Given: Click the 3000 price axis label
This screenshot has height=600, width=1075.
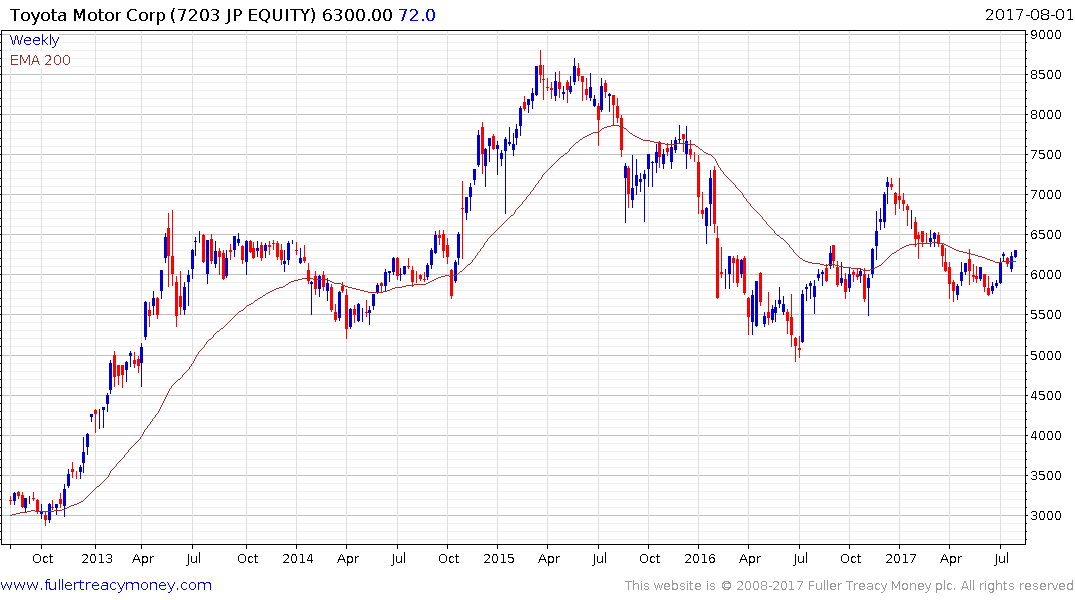Looking at the screenshot, I should click(x=1046, y=516).
